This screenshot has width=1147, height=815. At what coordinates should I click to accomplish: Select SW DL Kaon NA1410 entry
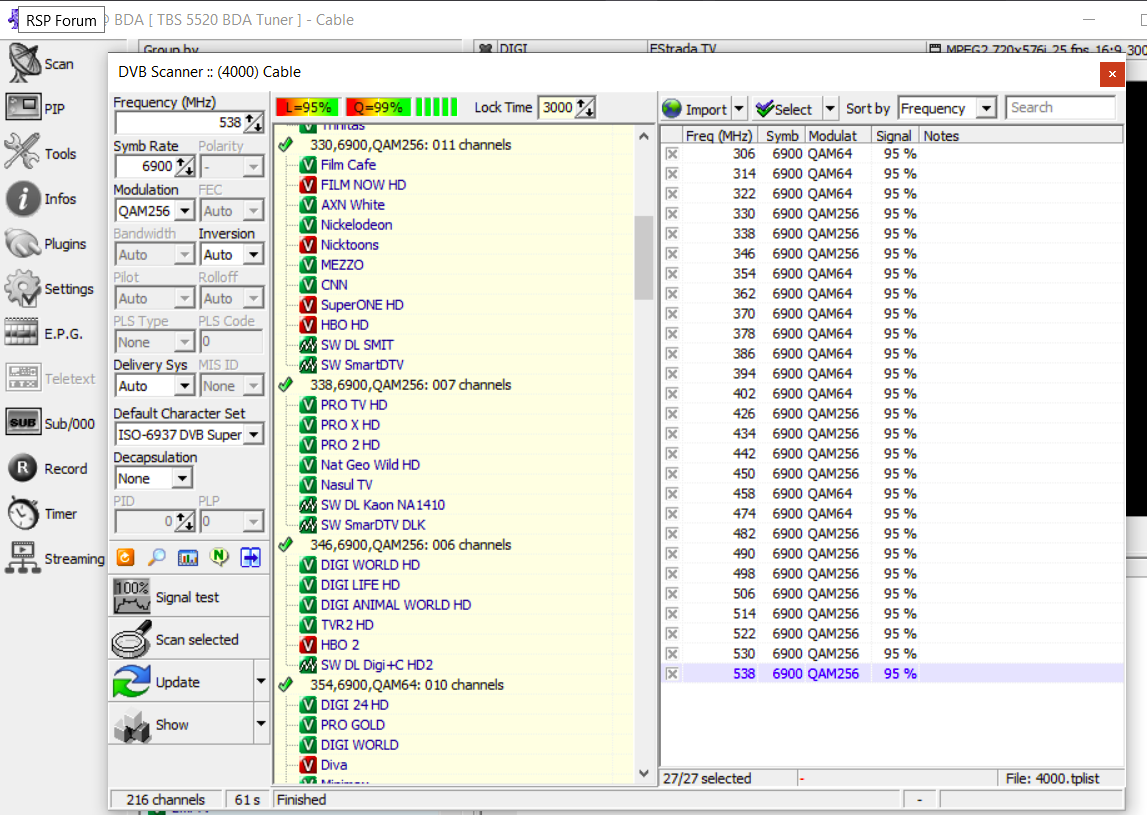[x=383, y=505]
